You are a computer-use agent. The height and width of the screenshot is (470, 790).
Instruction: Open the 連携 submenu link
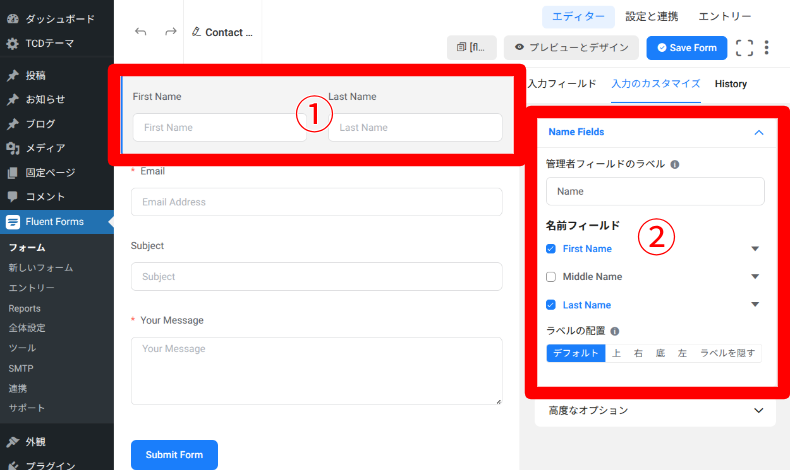tap(18, 388)
